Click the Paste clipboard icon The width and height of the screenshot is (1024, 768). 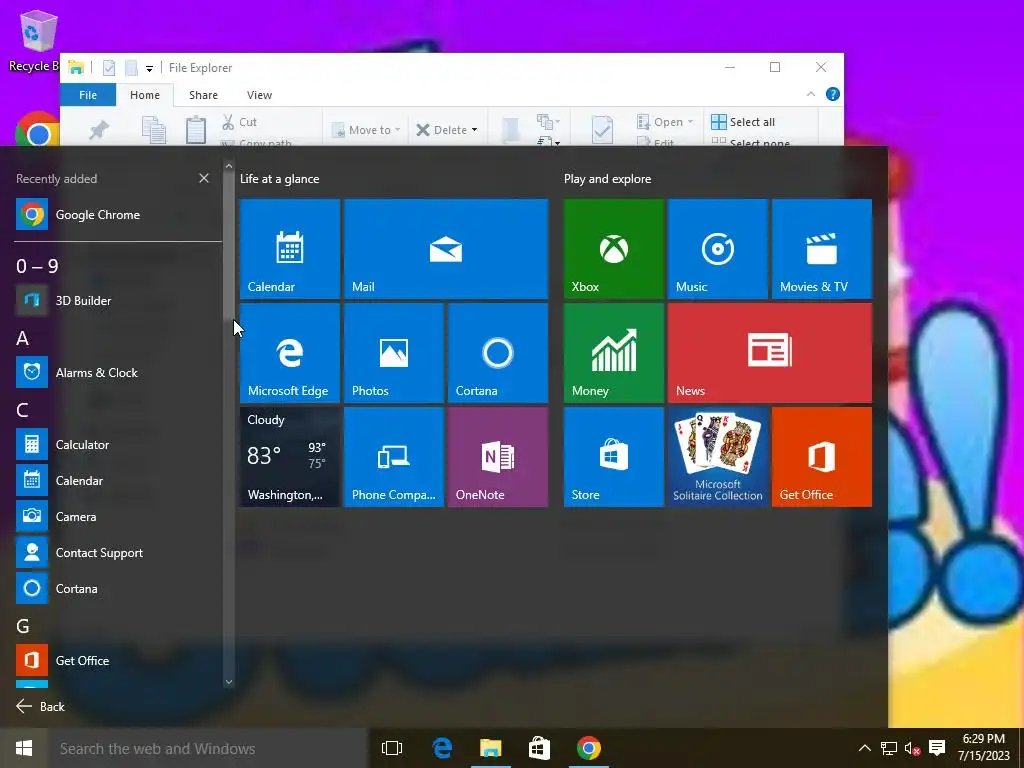click(196, 129)
